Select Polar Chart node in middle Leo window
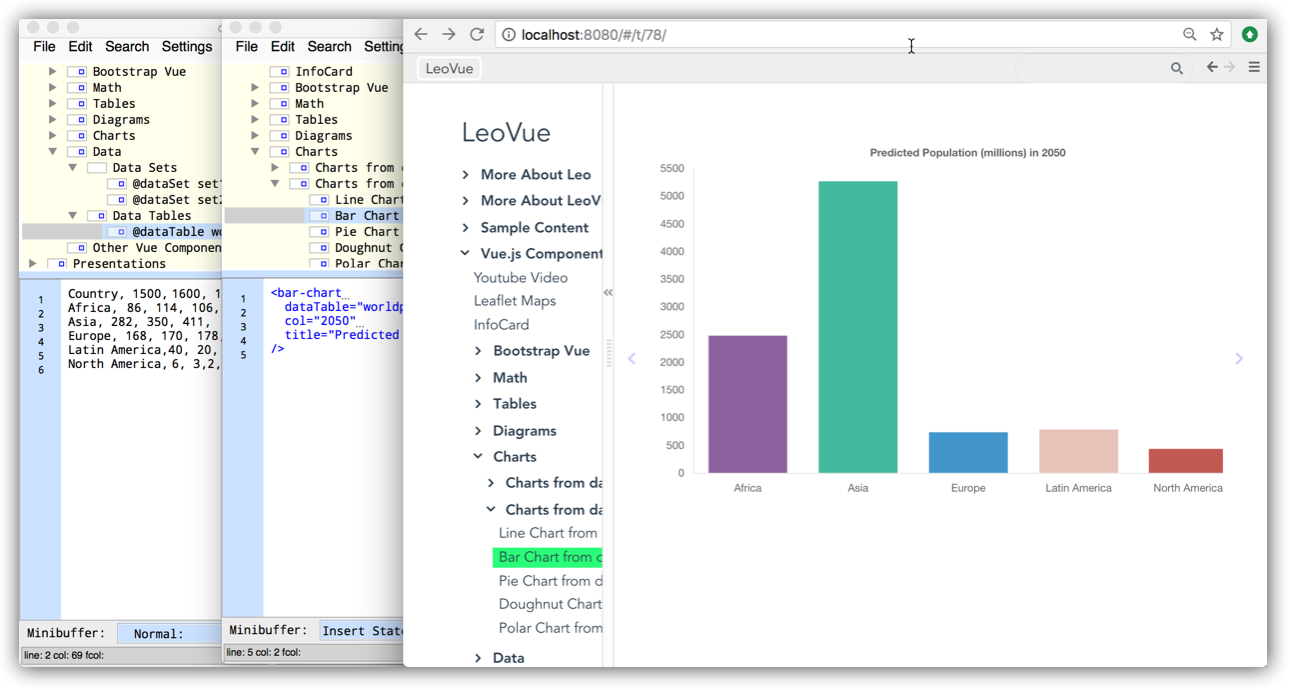The height and width of the screenshot is (690, 1290). tap(368, 264)
